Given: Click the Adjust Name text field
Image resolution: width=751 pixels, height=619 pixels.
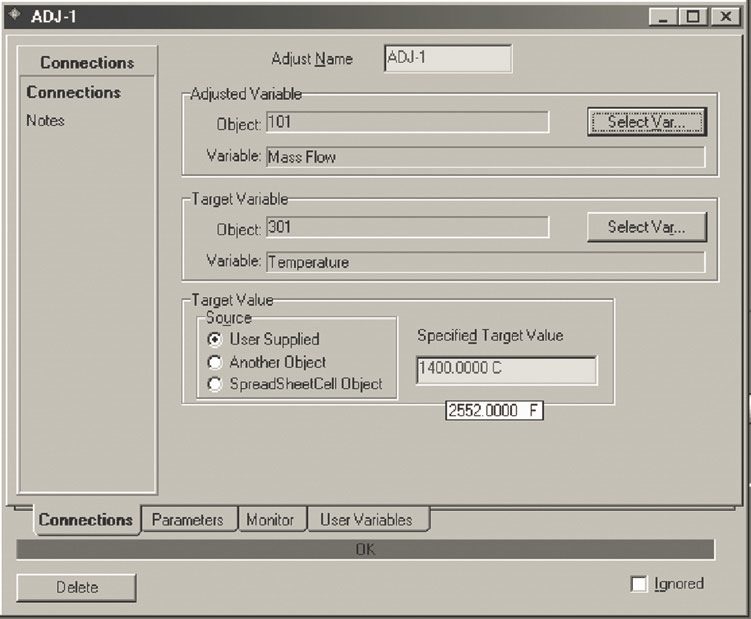Looking at the screenshot, I should (x=447, y=58).
